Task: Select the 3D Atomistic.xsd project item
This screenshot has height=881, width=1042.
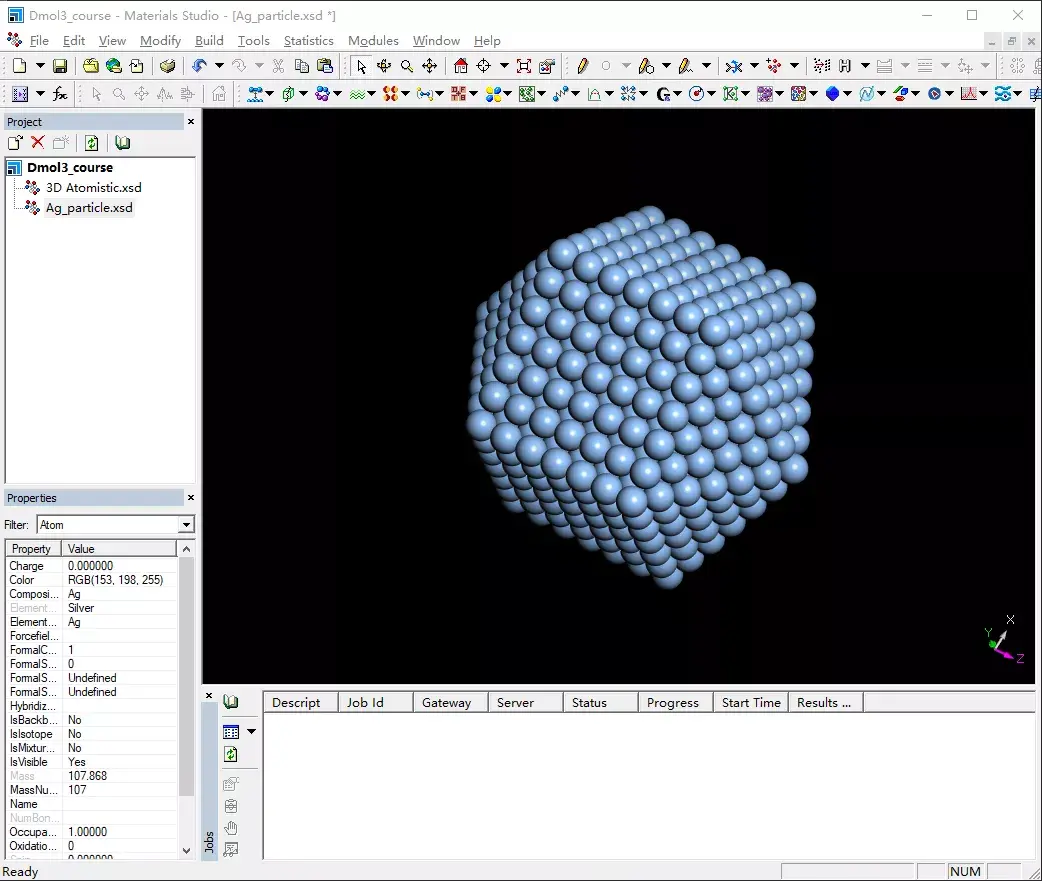Action: (93, 187)
